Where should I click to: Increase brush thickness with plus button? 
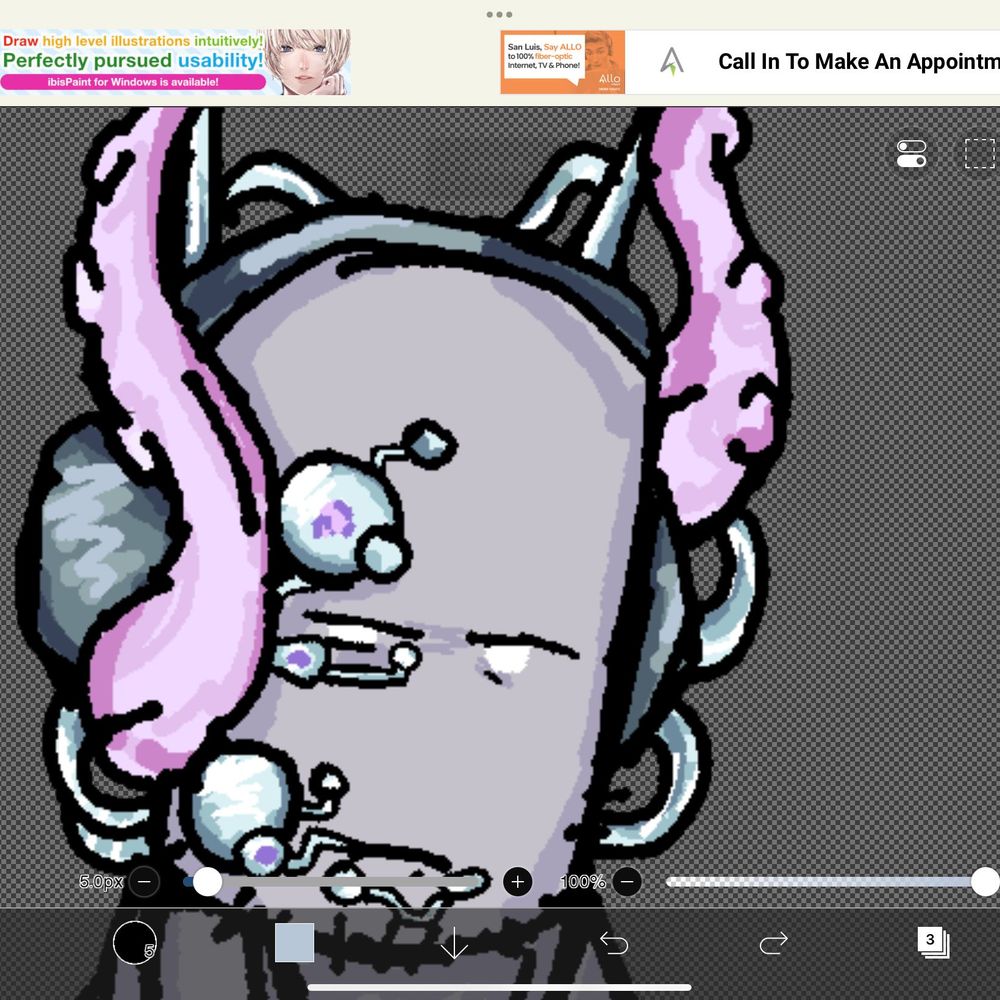[517, 881]
